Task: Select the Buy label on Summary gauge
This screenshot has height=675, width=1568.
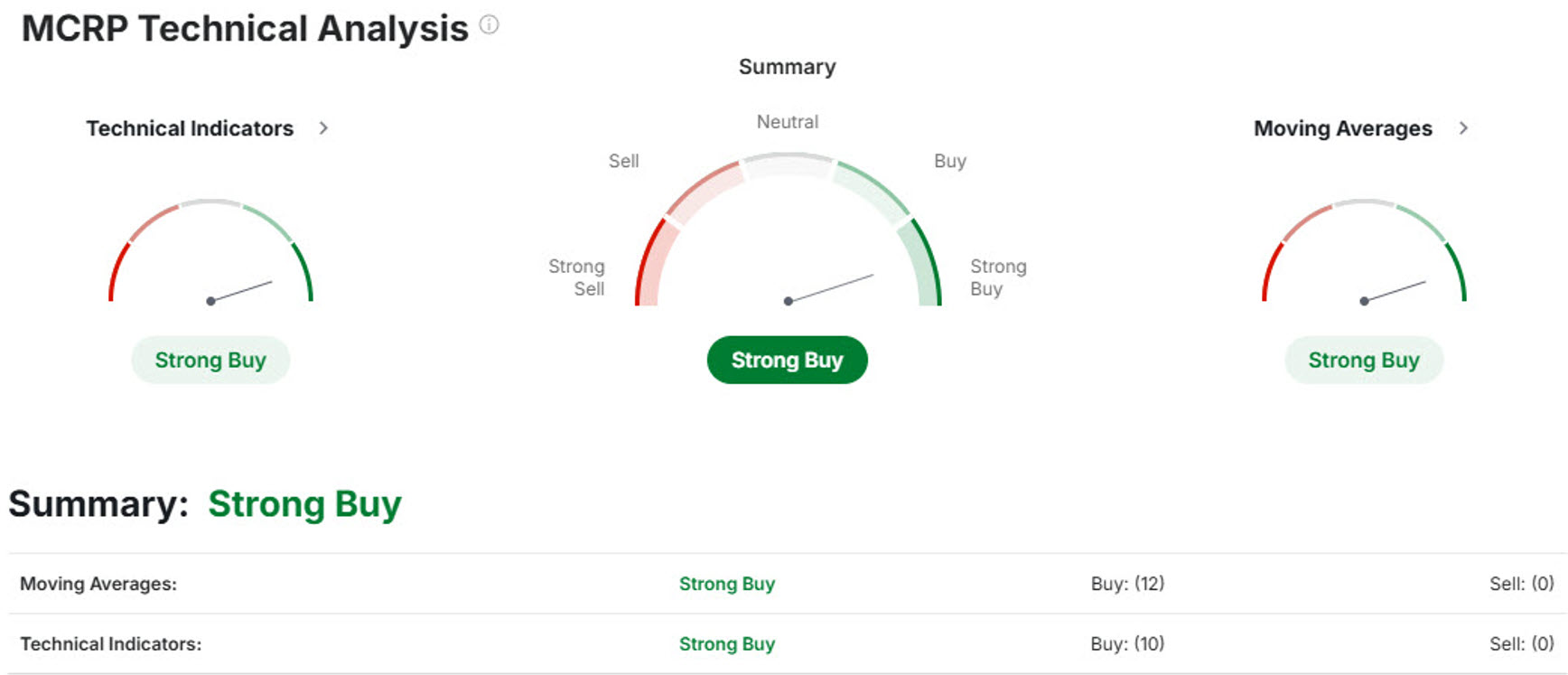Action: [950, 161]
